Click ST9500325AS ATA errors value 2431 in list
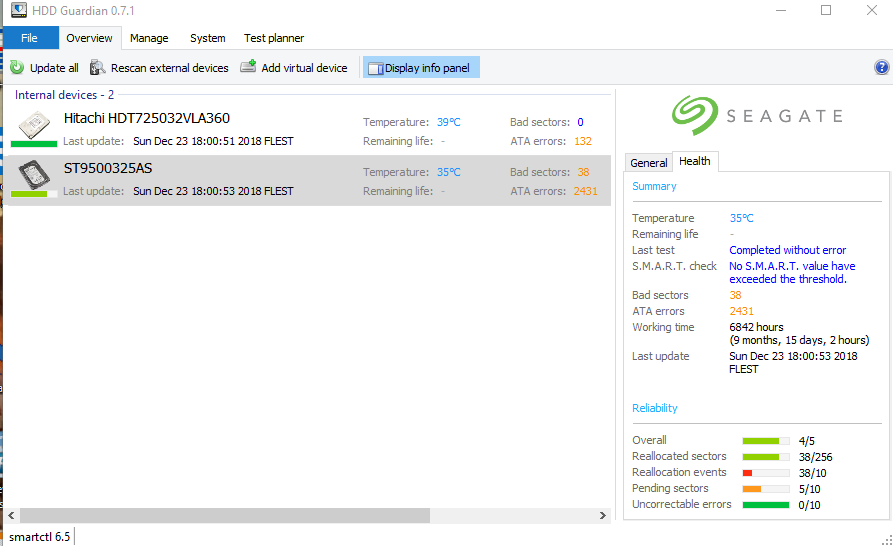Image resolution: width=893 pixels, height=546 pixels. 585,191
